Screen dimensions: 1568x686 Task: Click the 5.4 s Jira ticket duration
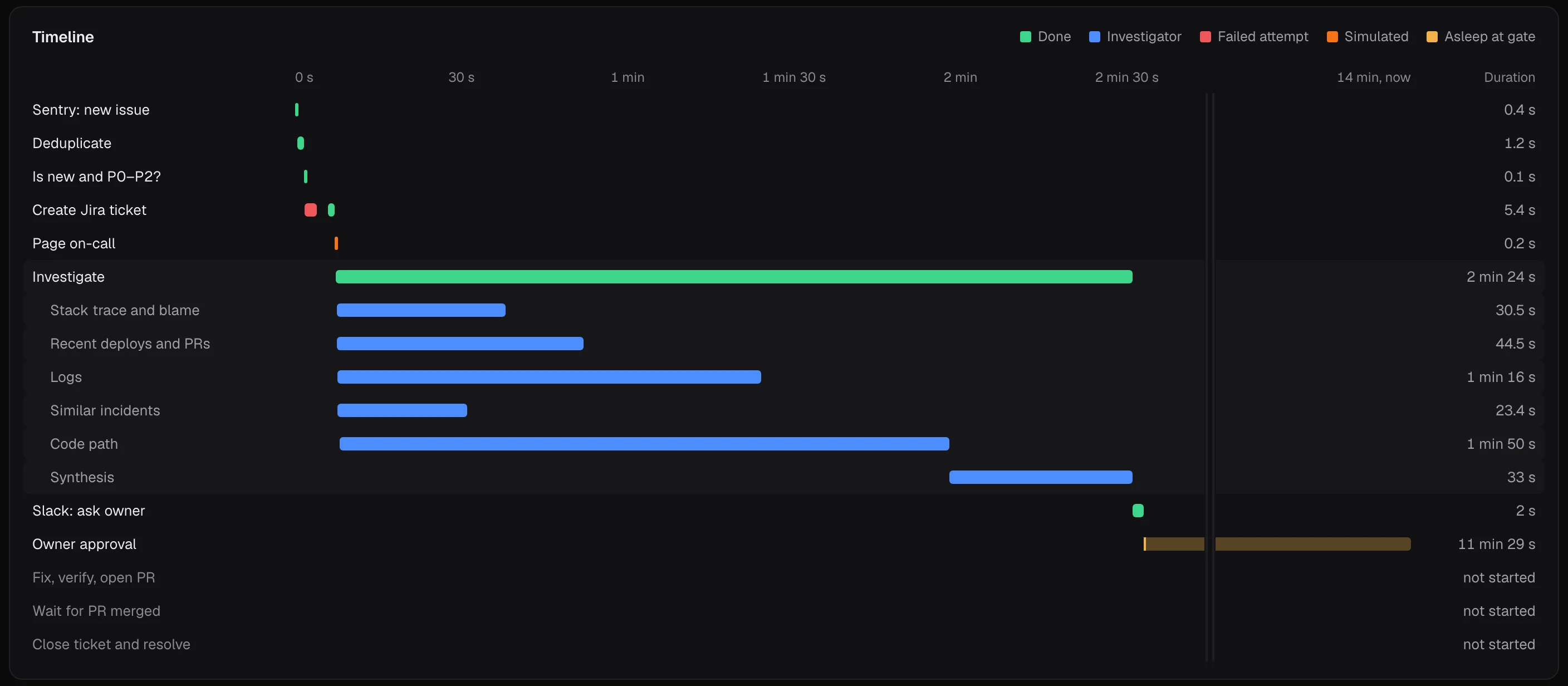[1520, 210]
